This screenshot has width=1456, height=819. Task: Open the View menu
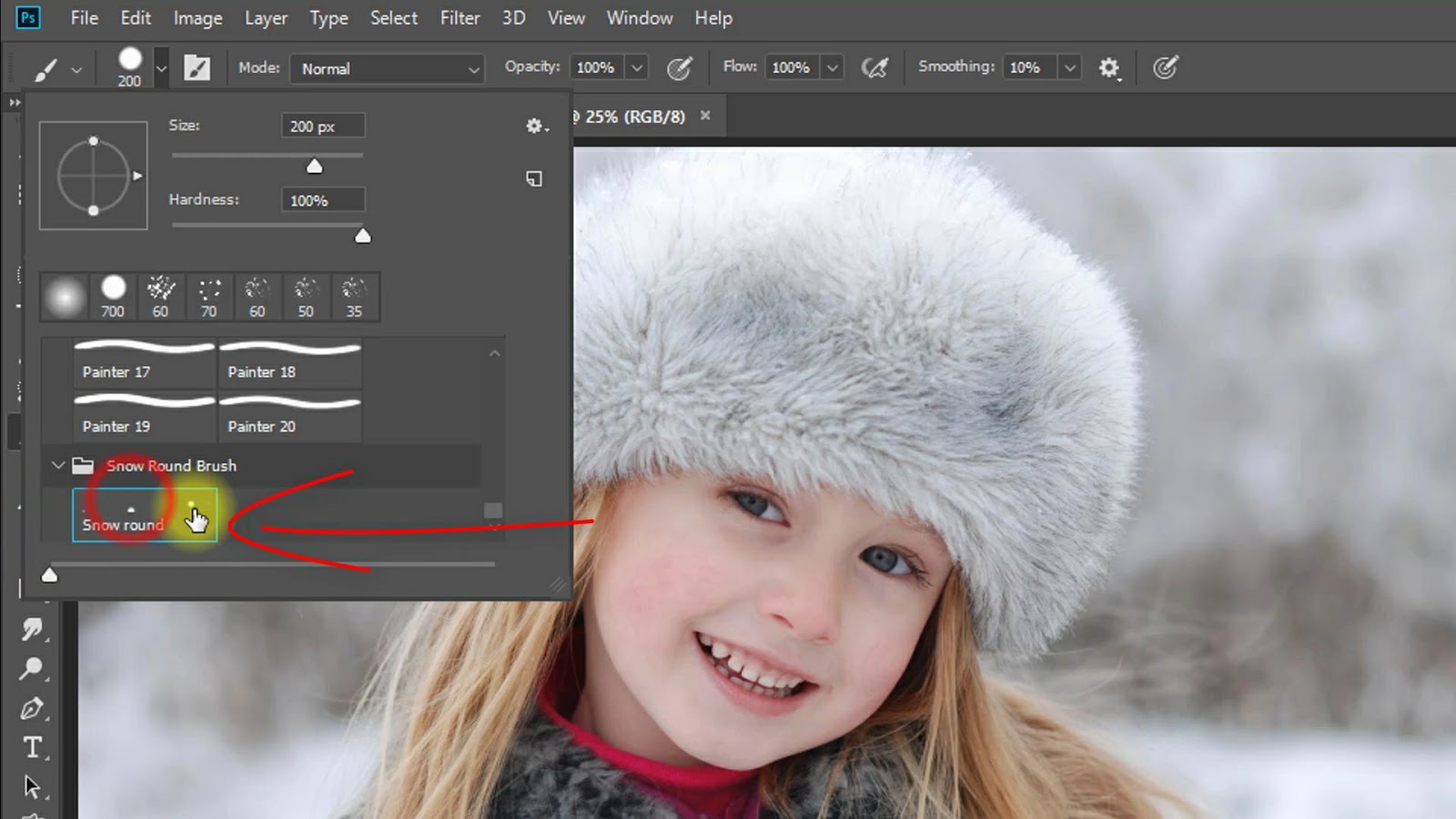pos(566,17)
